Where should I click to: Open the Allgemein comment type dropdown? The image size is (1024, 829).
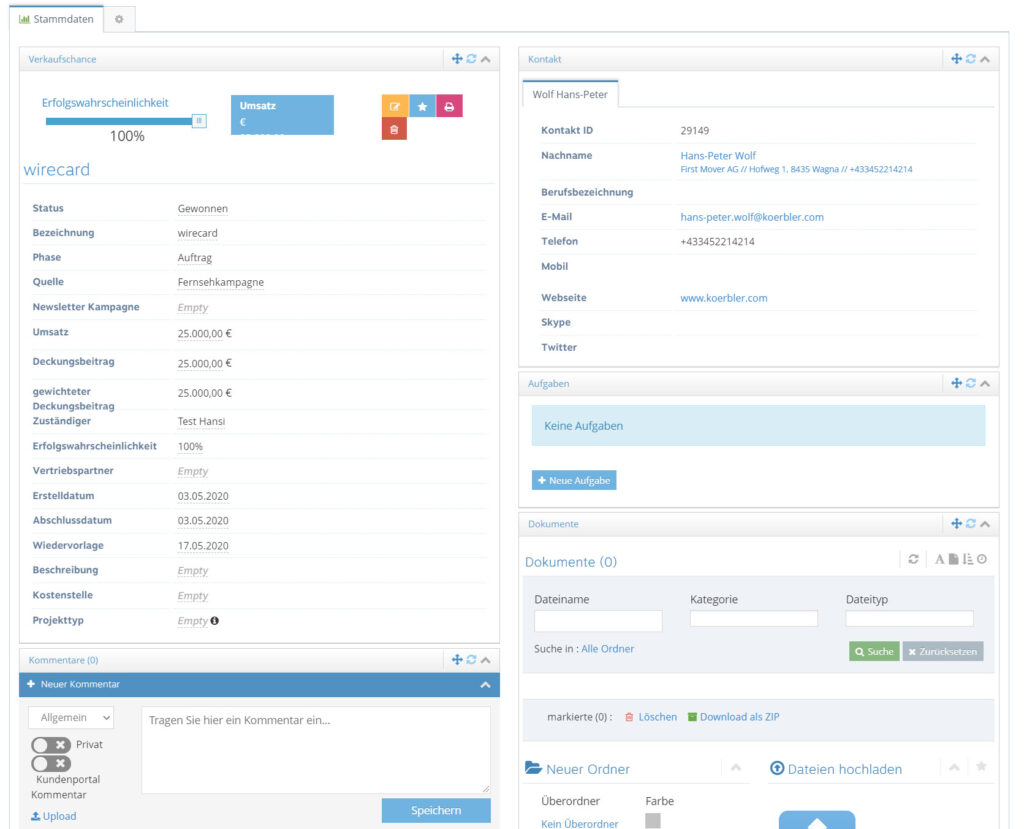[71, 717]
